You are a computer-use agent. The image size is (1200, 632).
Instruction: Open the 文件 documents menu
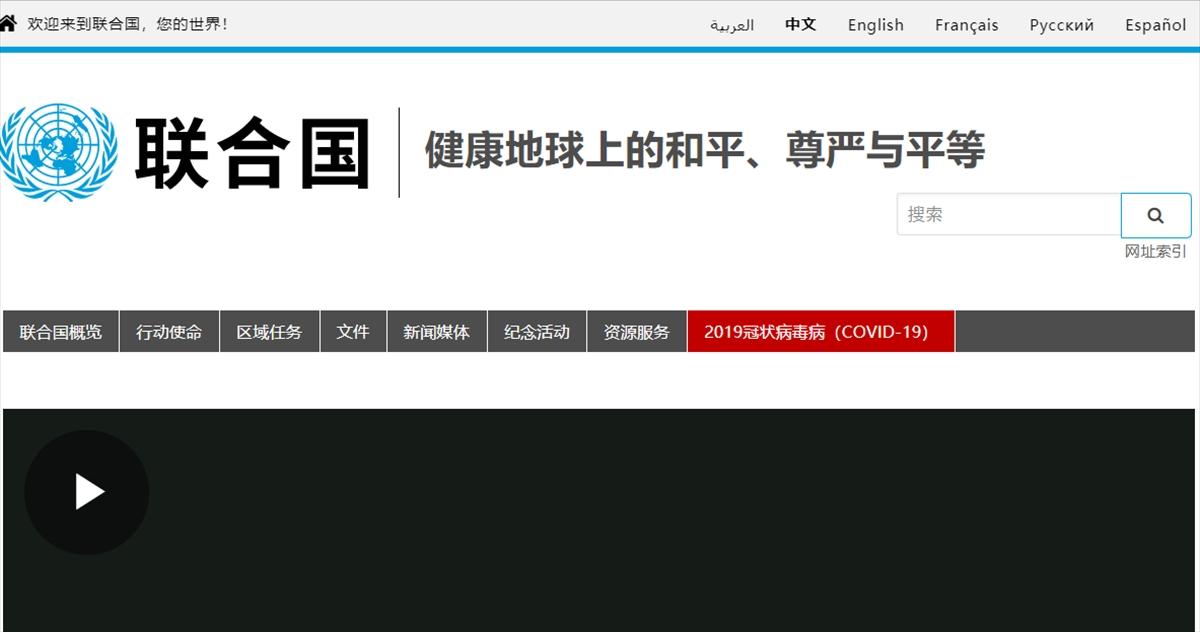353,332
